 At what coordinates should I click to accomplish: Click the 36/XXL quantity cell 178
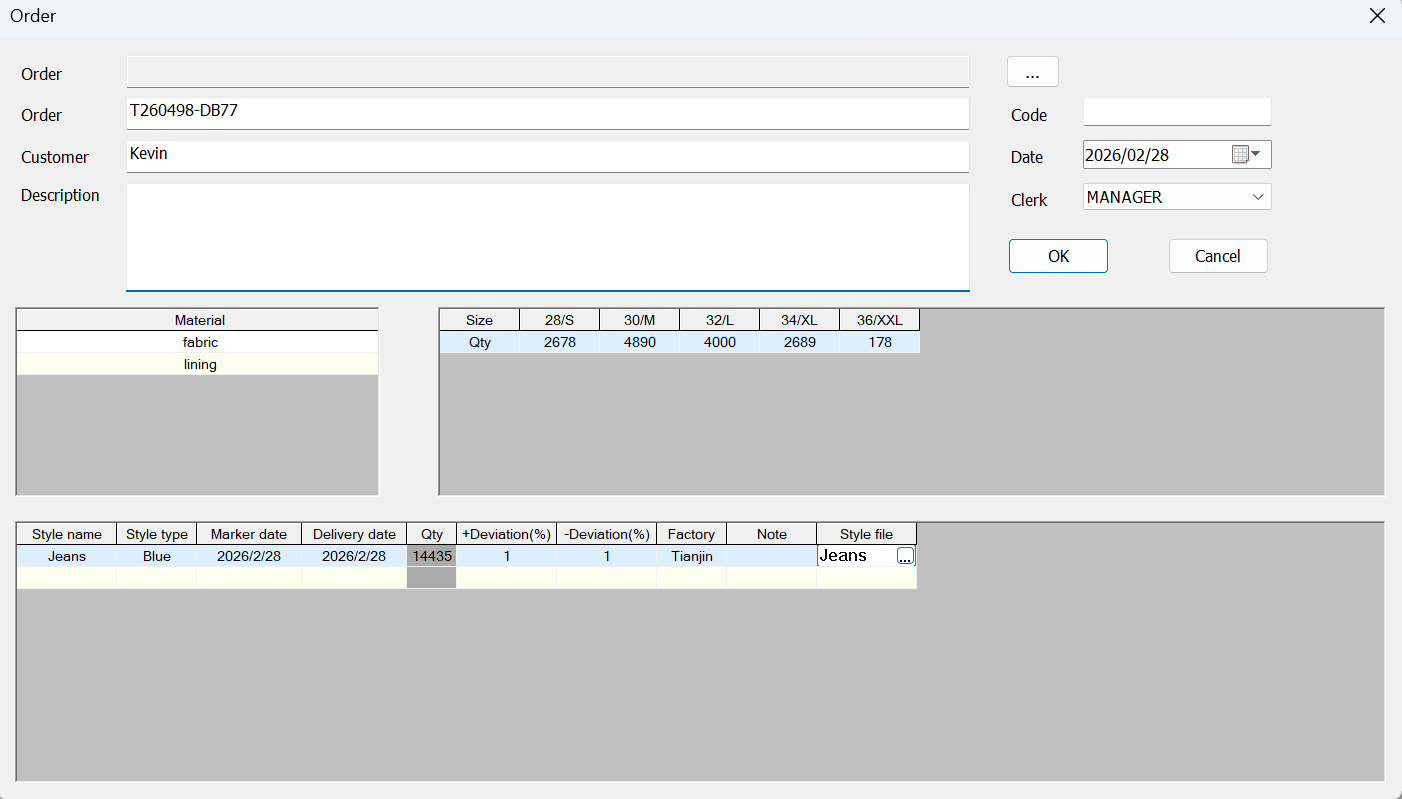pos(879,342)
